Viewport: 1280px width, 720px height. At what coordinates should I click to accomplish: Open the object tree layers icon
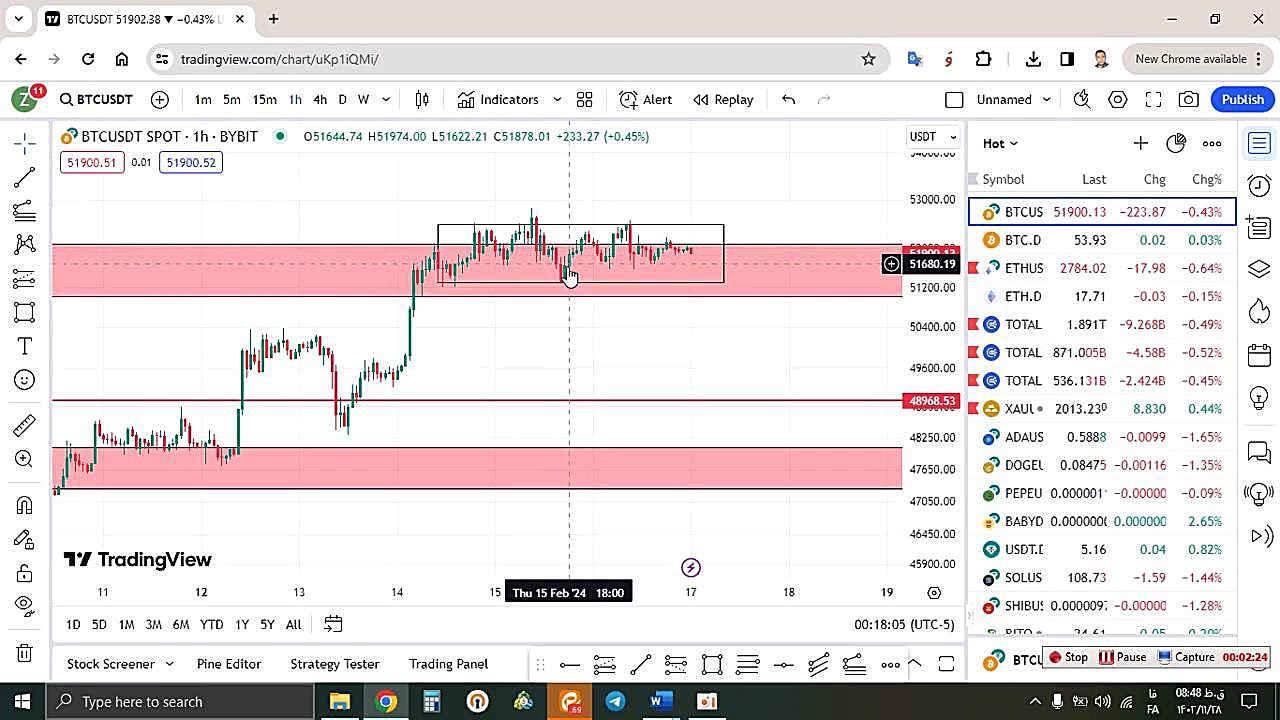(1259, 270)
